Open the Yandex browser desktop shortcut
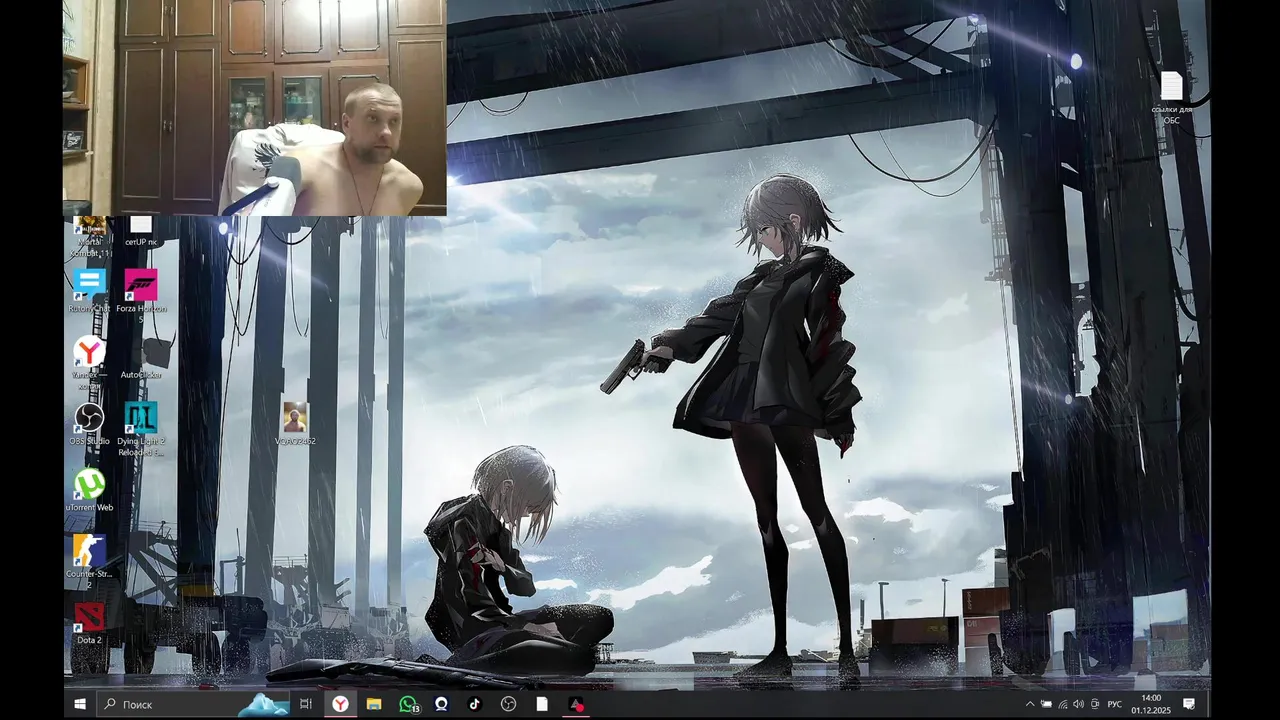The width and height of the screenshot is (1280, 720). point(89,362)
